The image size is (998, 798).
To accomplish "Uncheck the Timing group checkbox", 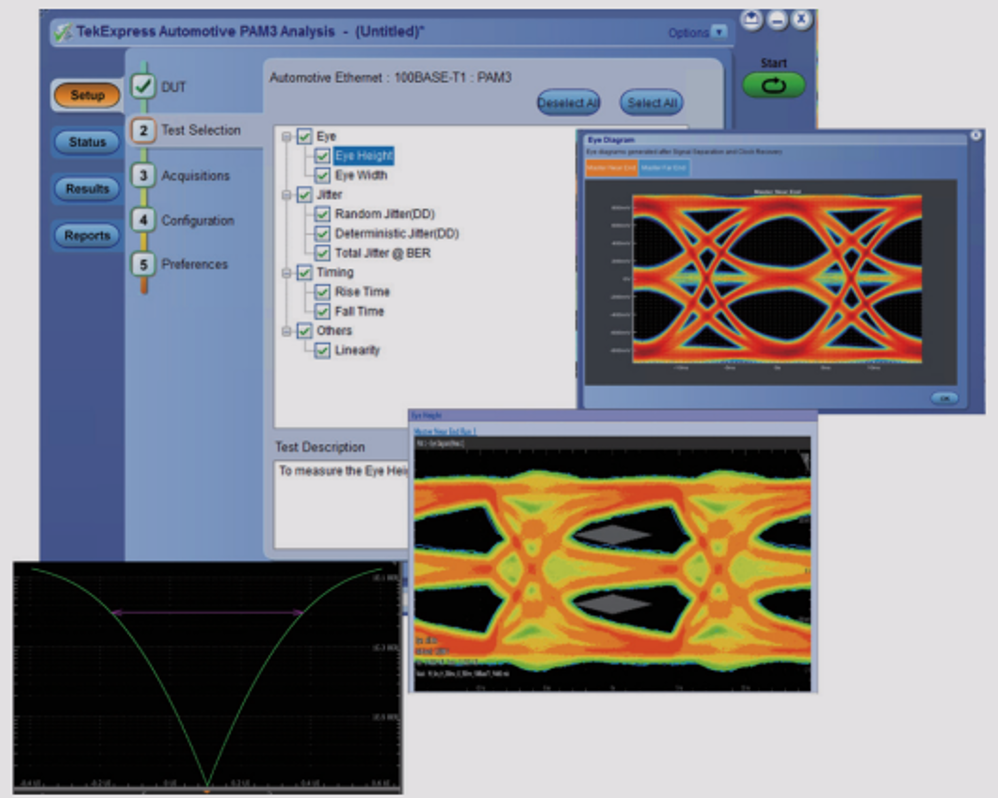I will (305, 273).
